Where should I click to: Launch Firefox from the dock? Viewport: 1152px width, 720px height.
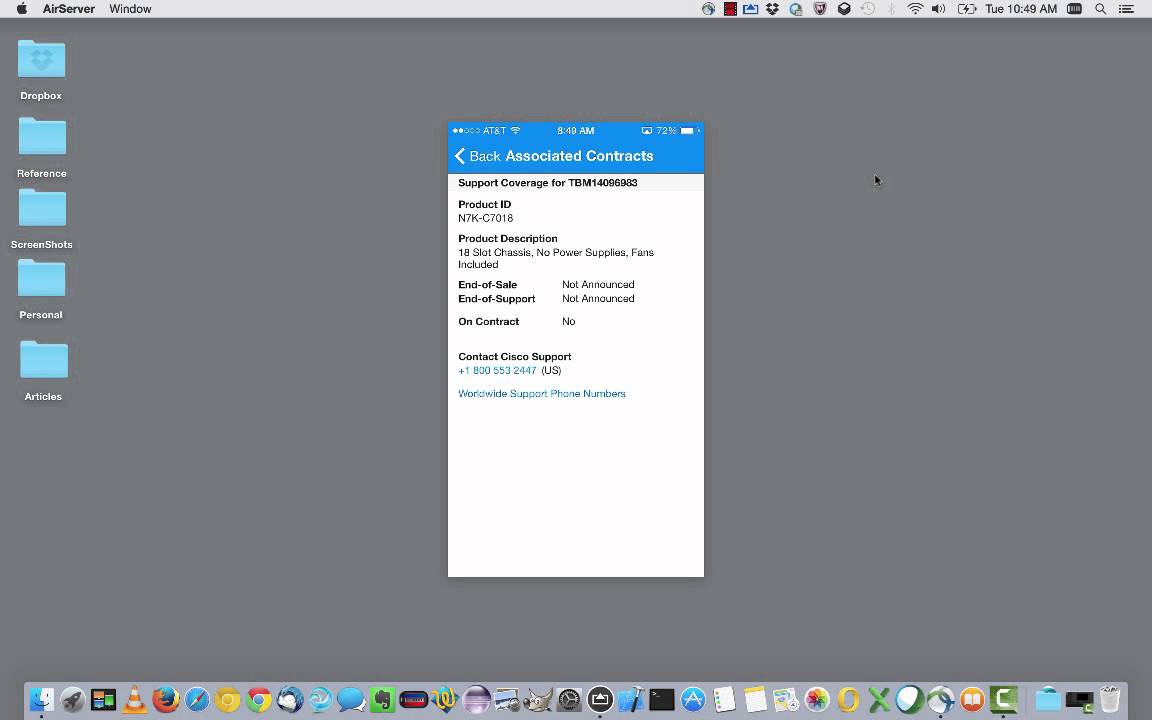[165, 699]
